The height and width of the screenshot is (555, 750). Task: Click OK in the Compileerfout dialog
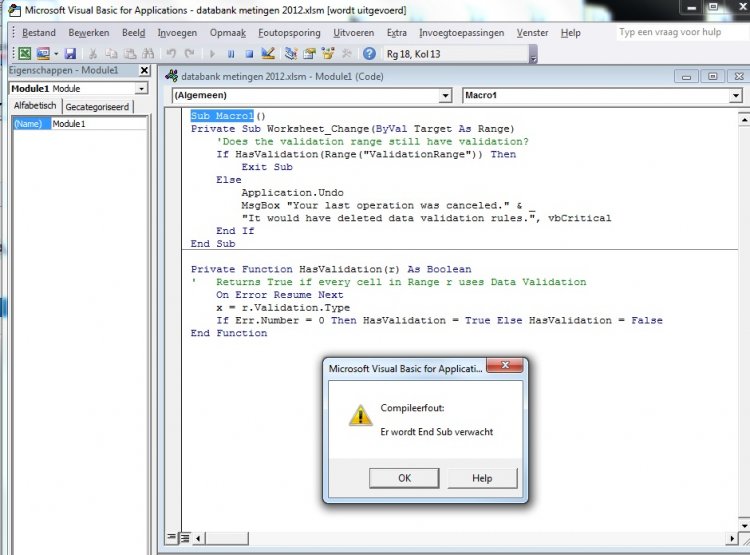(404, 478)
